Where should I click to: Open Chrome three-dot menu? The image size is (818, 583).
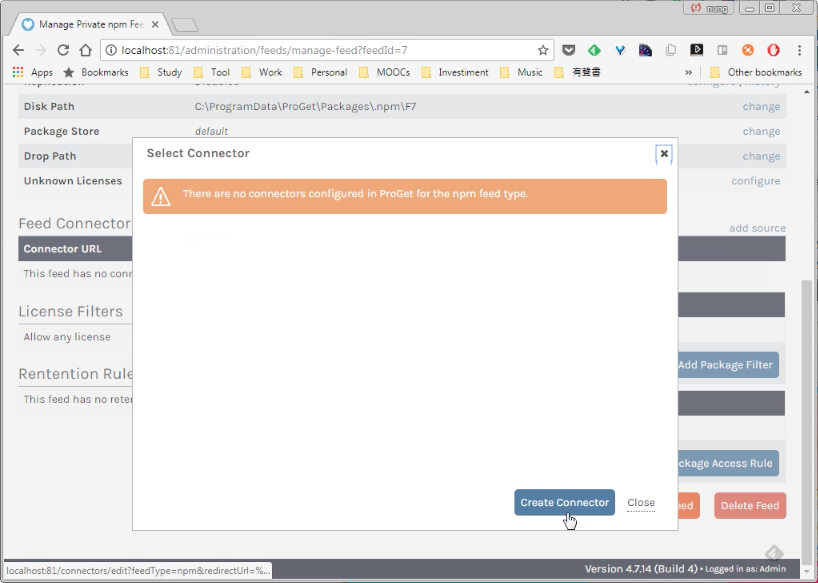click(799, 50)
